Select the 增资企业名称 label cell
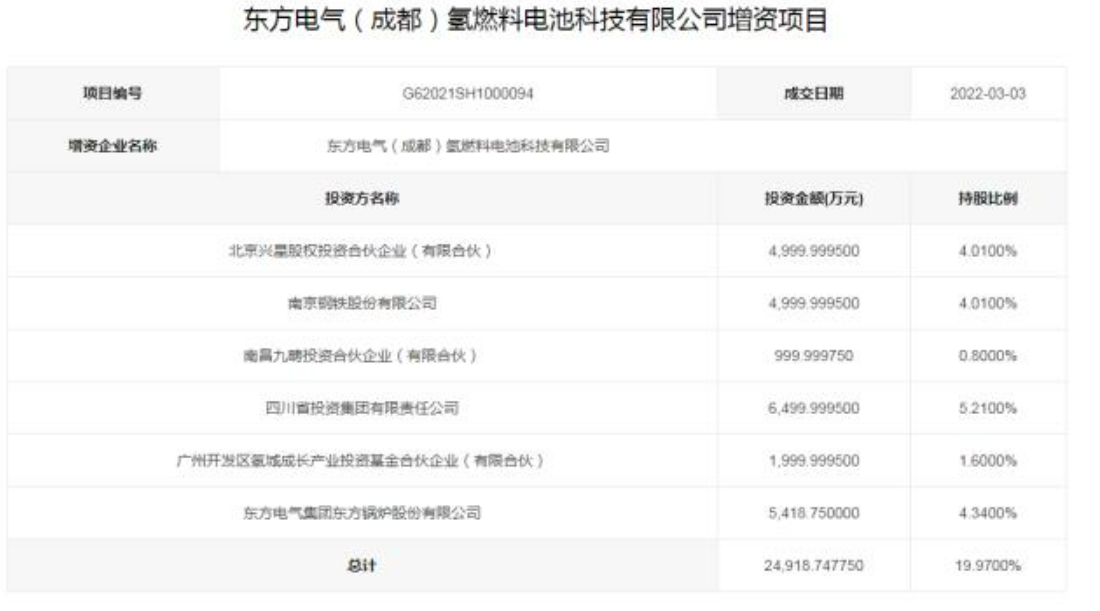This screenshot has height=611, width=1100. tap(112, 146)
